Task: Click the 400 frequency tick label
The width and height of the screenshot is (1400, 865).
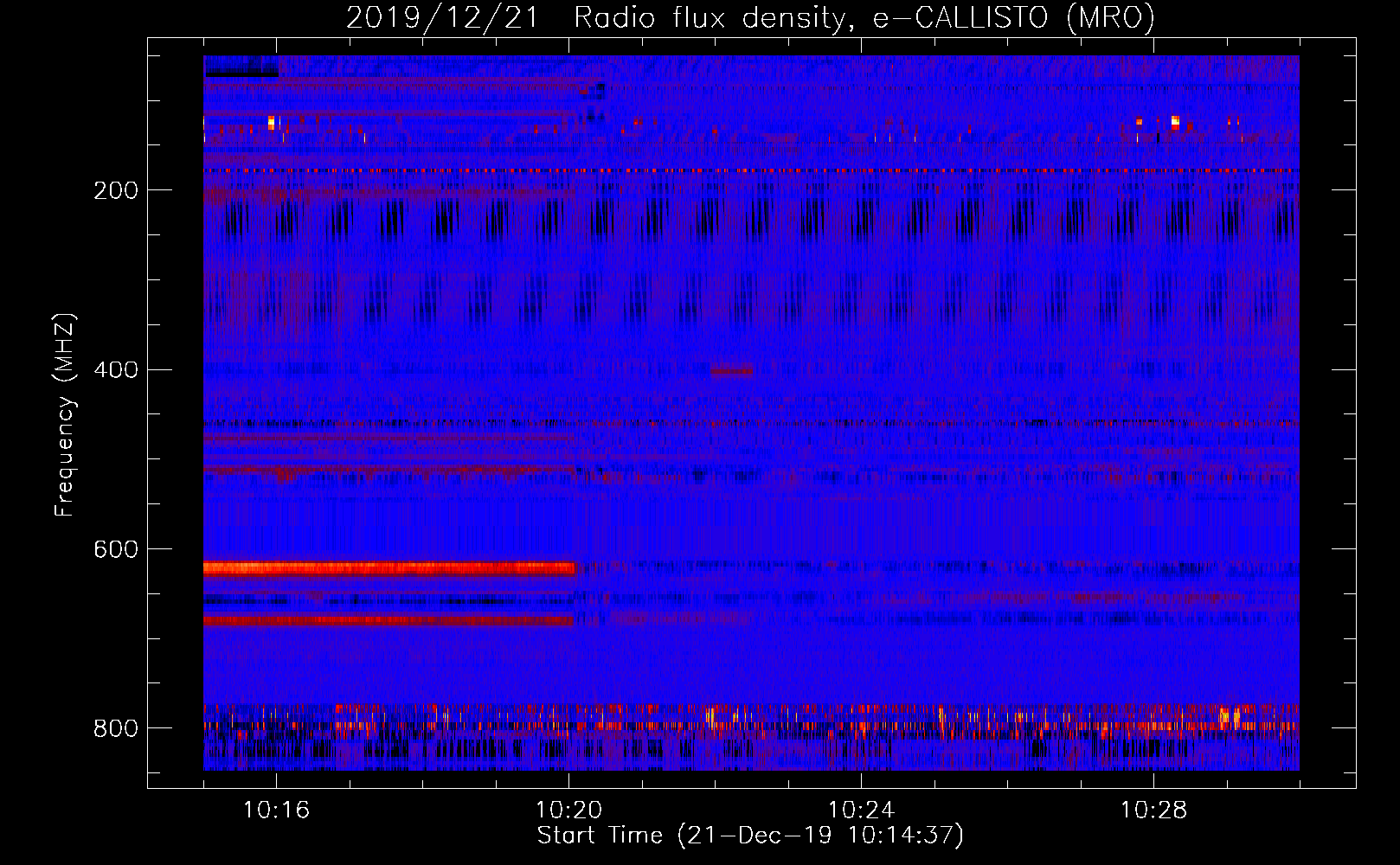Action: [x=116, y=370]
